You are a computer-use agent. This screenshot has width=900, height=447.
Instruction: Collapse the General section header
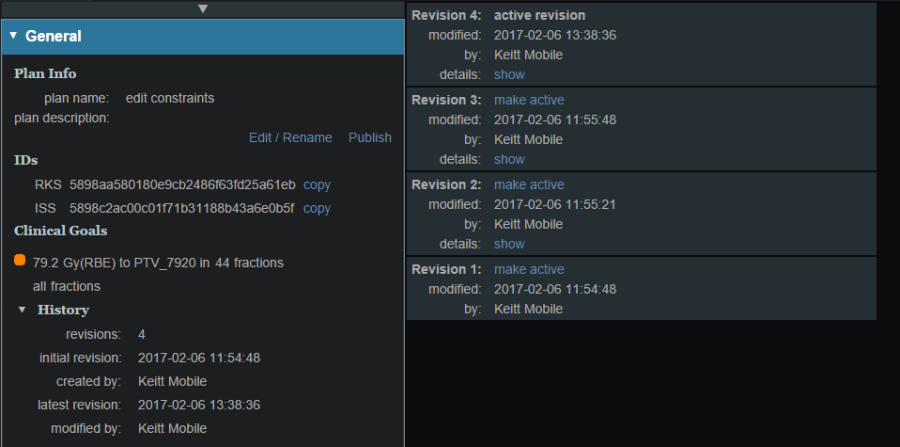click(x=14, y=36)
